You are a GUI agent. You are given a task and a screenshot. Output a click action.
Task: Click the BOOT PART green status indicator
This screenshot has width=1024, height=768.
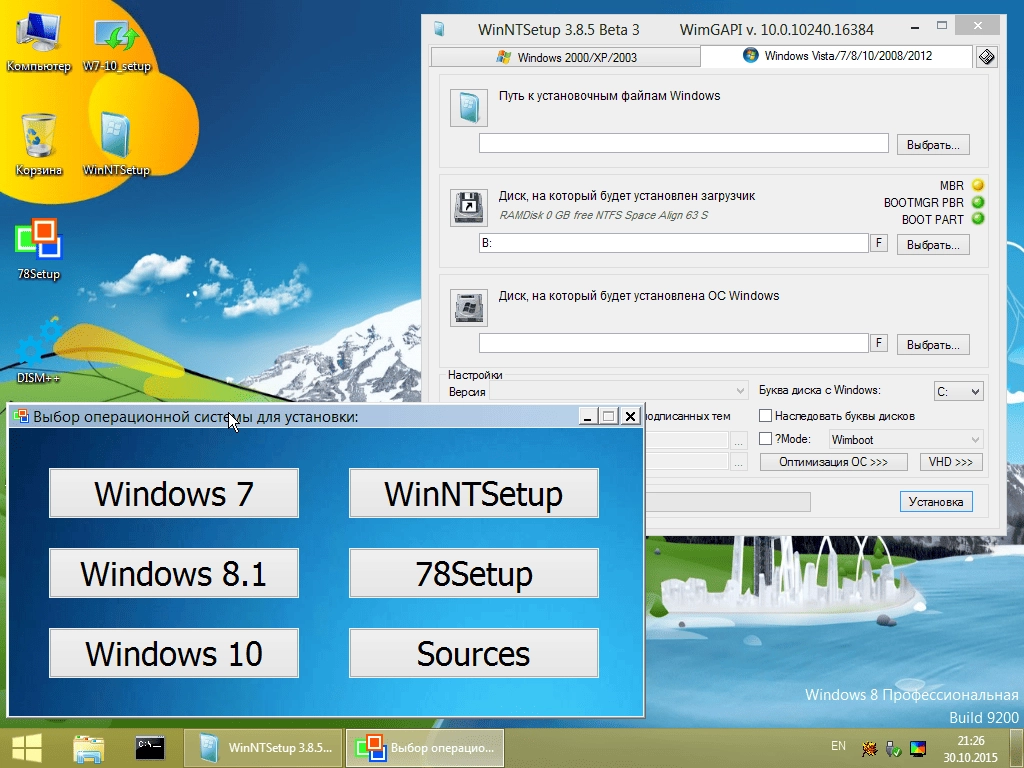[x=978, y=219]
